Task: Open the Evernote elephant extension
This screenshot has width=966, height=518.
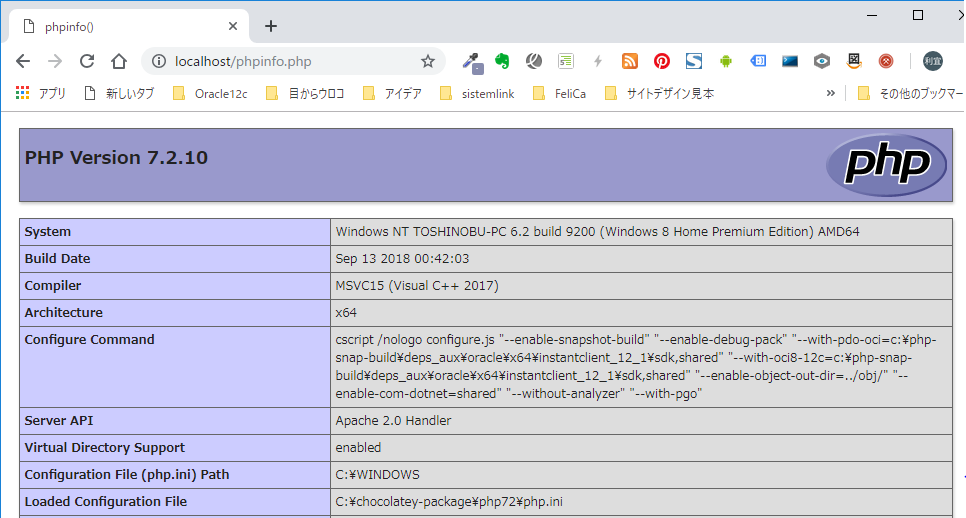Action: 502,61
